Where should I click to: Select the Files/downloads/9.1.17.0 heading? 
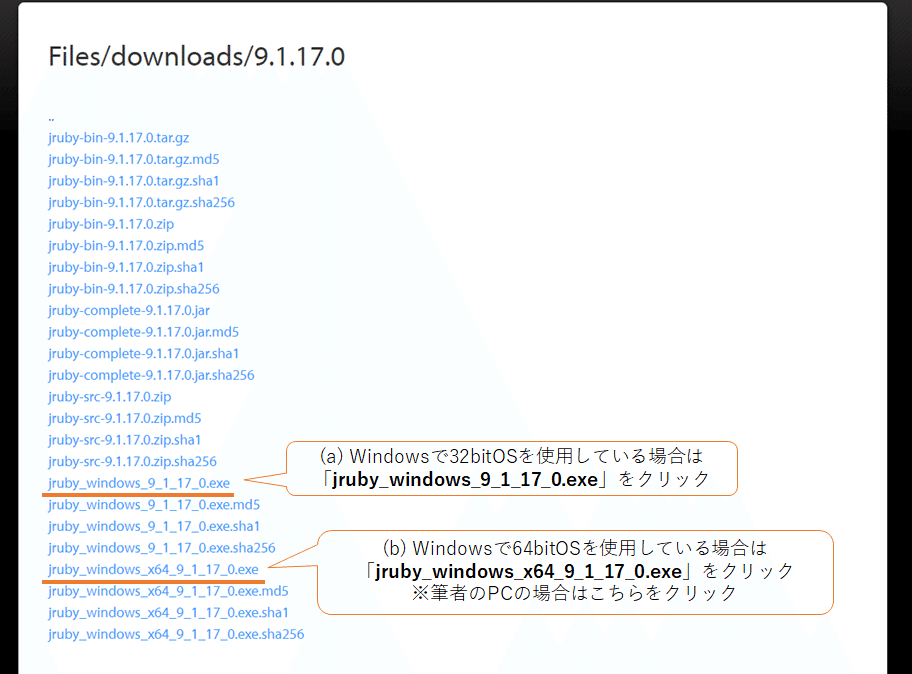[x=197, y=56]
